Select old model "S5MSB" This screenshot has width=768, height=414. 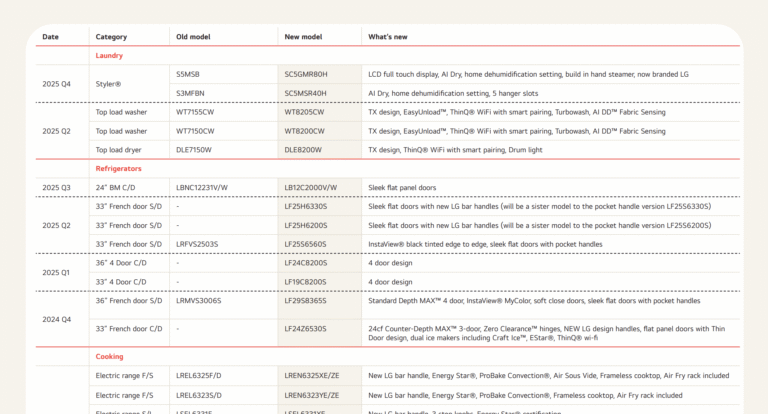point(188,74)
